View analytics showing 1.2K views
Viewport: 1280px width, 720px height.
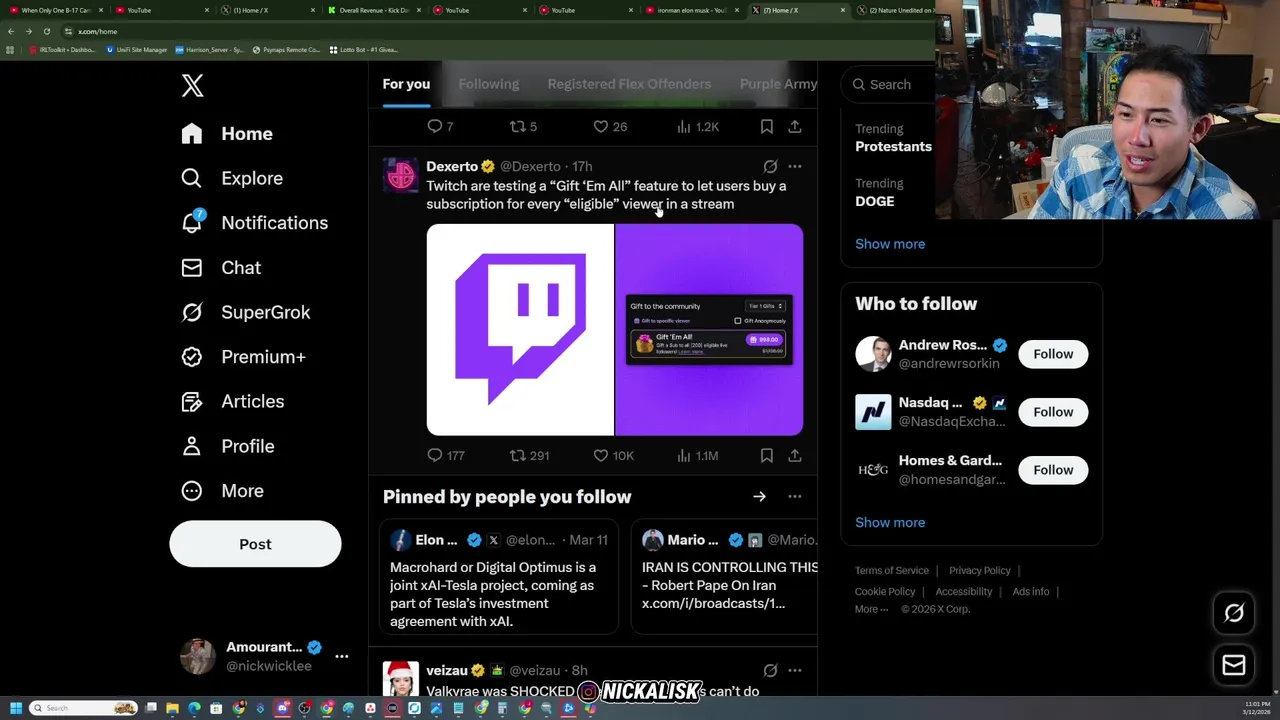point(697,127)
